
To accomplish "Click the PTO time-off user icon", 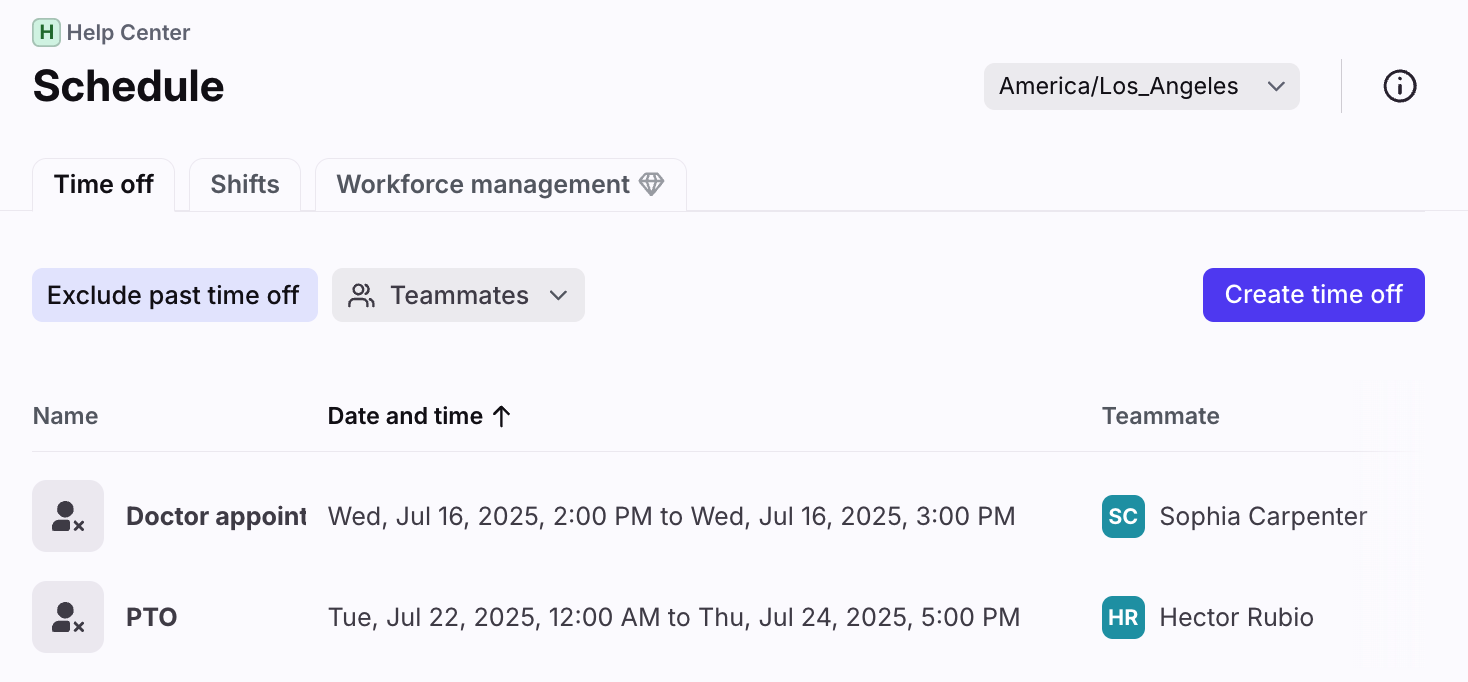I will [68, 617].
